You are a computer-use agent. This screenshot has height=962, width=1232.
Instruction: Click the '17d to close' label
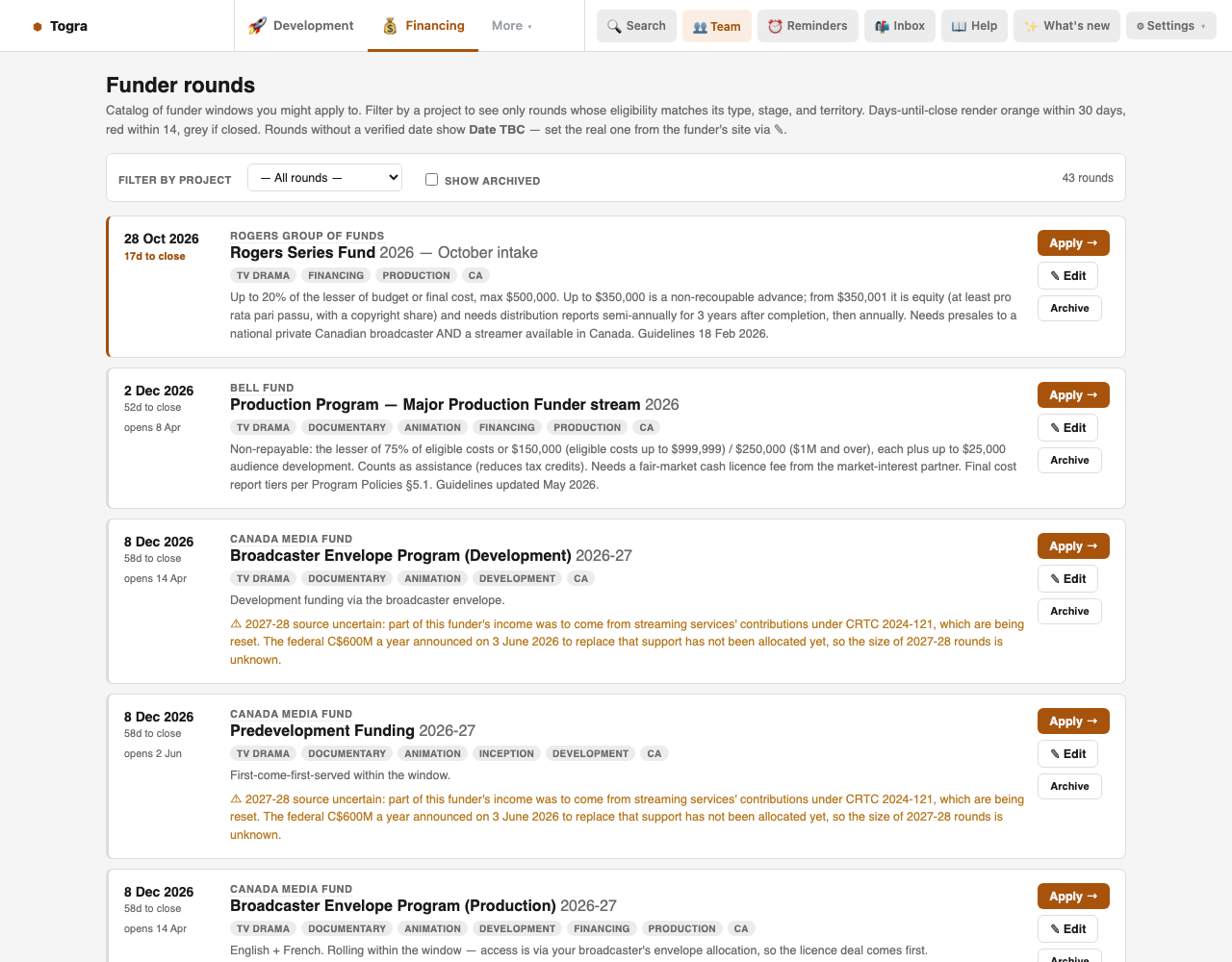[x=155, y=256]
